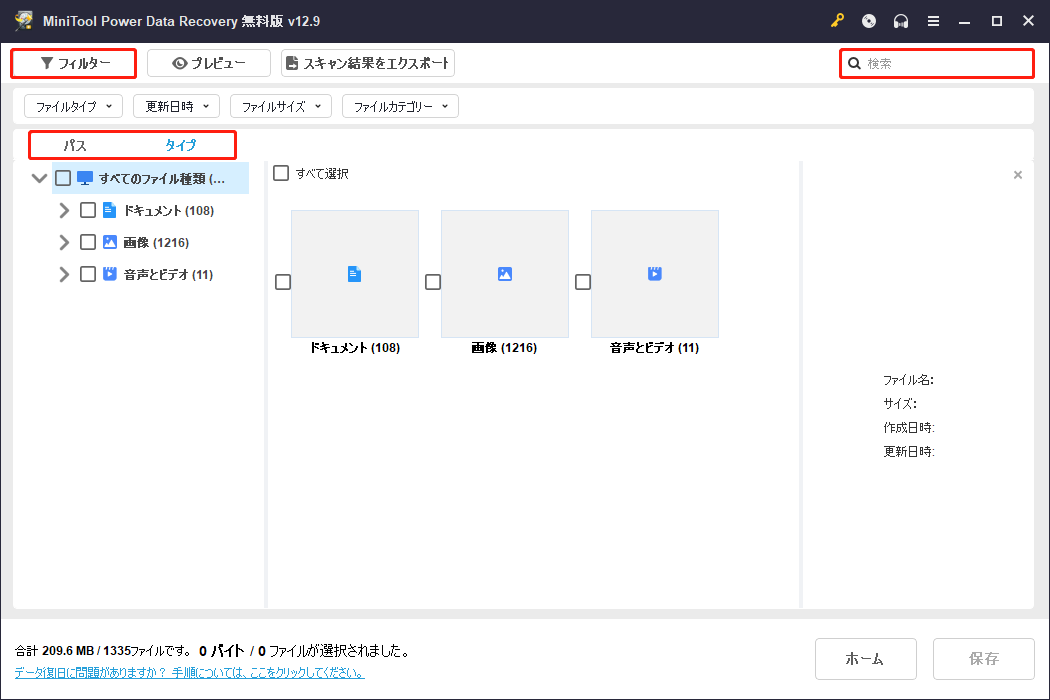The width and height of the screenshot is (1050, 700).
Task: Open the 更新日時 filter dropdown
Action: click(x=177, y=106)
